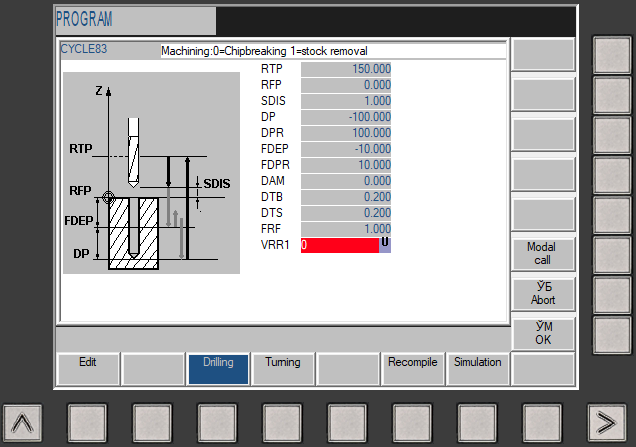
Task: Click the hardware key below the Drilling softkey
Action: point(217,423)
